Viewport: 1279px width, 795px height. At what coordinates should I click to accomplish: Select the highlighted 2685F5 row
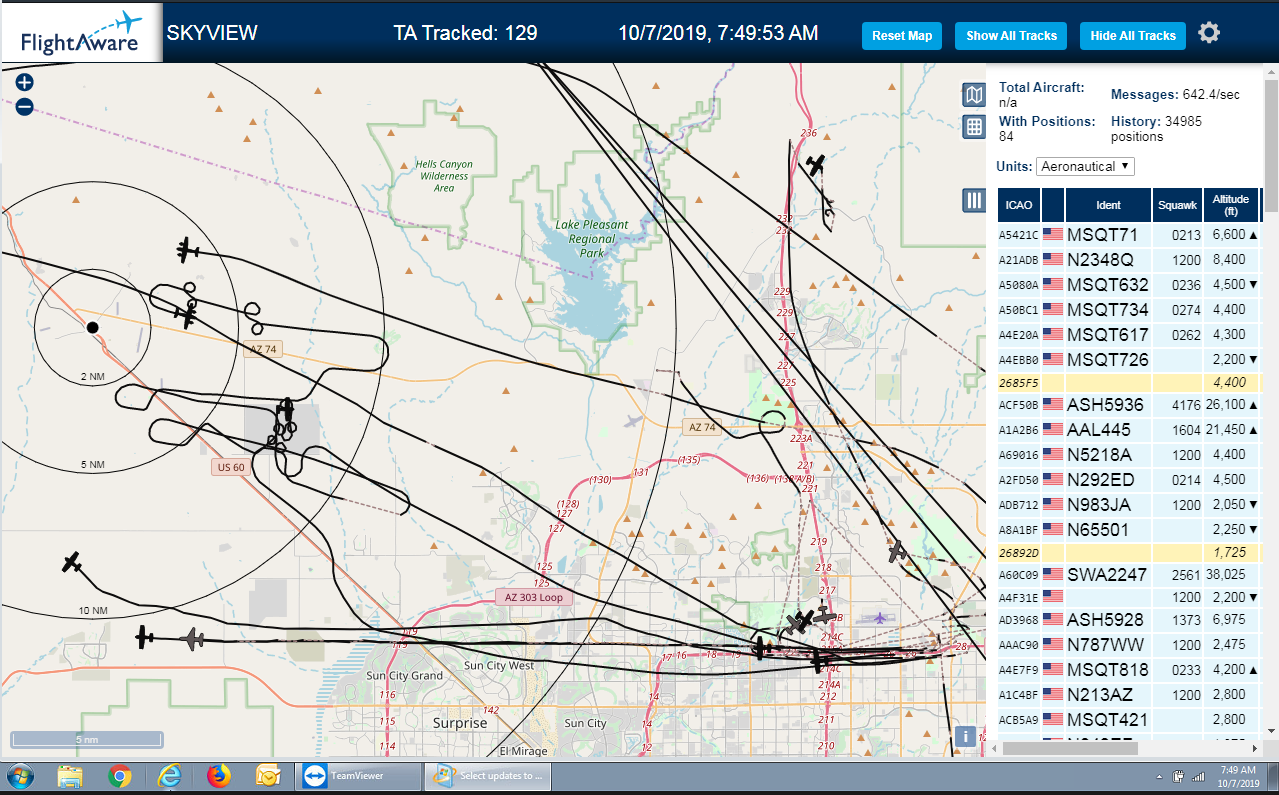pyautogui.click(x=1129, y=382)
